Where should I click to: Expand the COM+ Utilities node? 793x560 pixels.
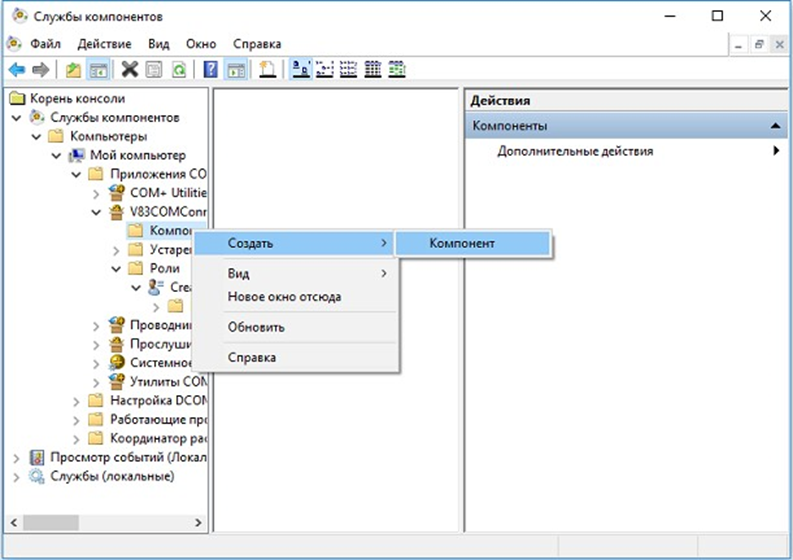tap(96, 194)
